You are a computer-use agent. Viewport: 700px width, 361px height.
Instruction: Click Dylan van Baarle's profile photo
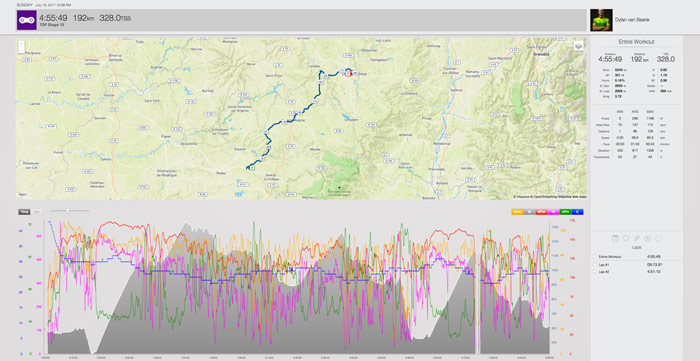601,20
